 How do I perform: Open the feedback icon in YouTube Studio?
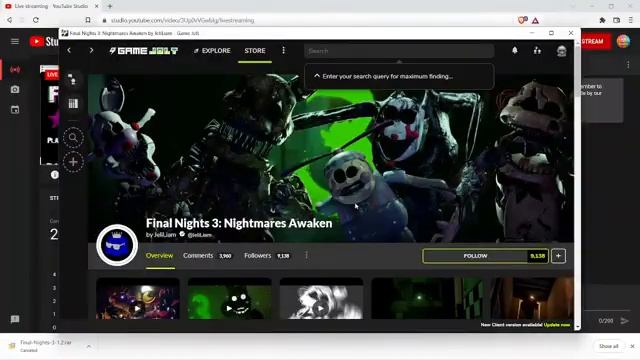point(15,319)
